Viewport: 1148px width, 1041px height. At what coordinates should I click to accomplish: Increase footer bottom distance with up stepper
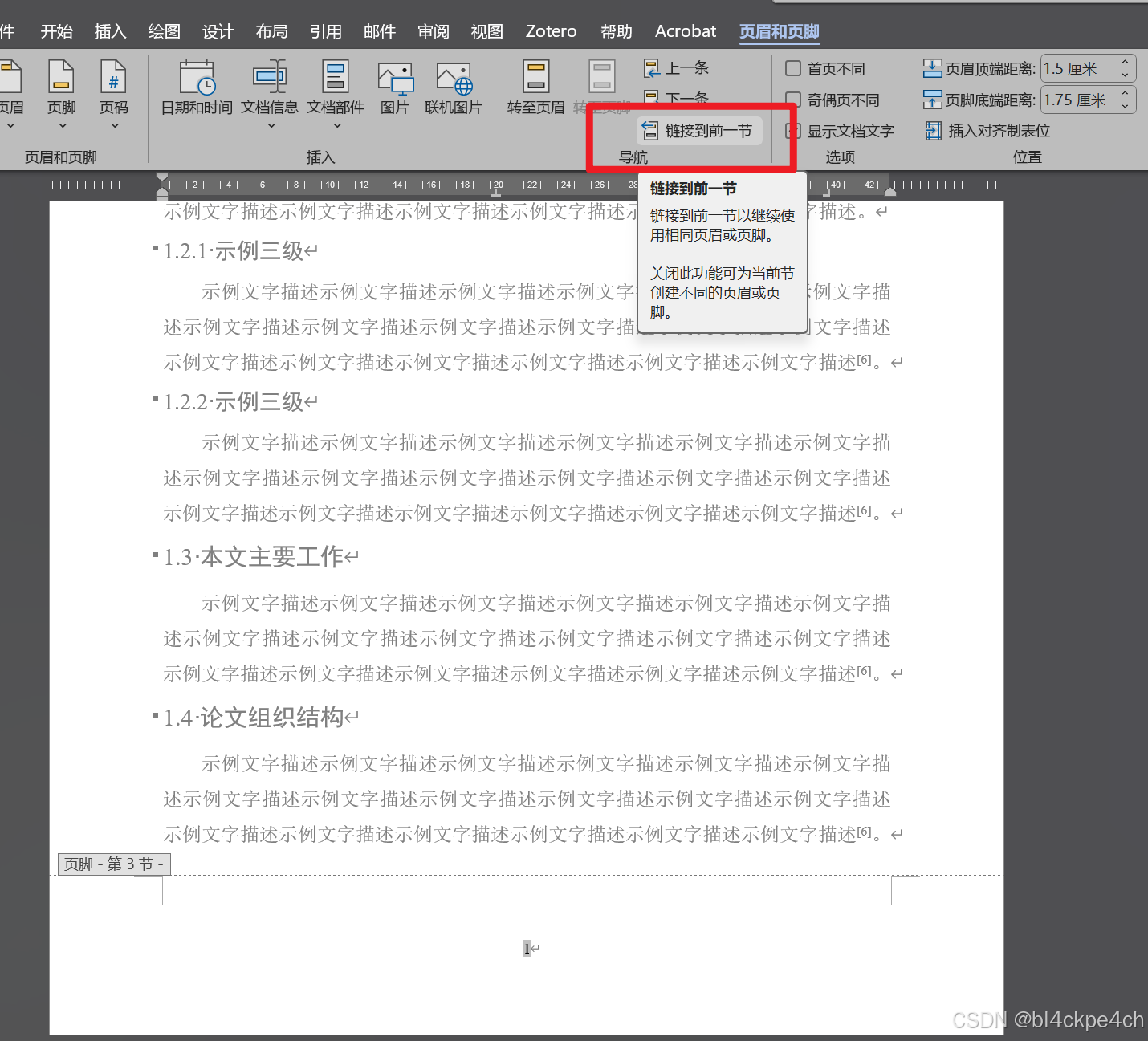[1126, 93]
